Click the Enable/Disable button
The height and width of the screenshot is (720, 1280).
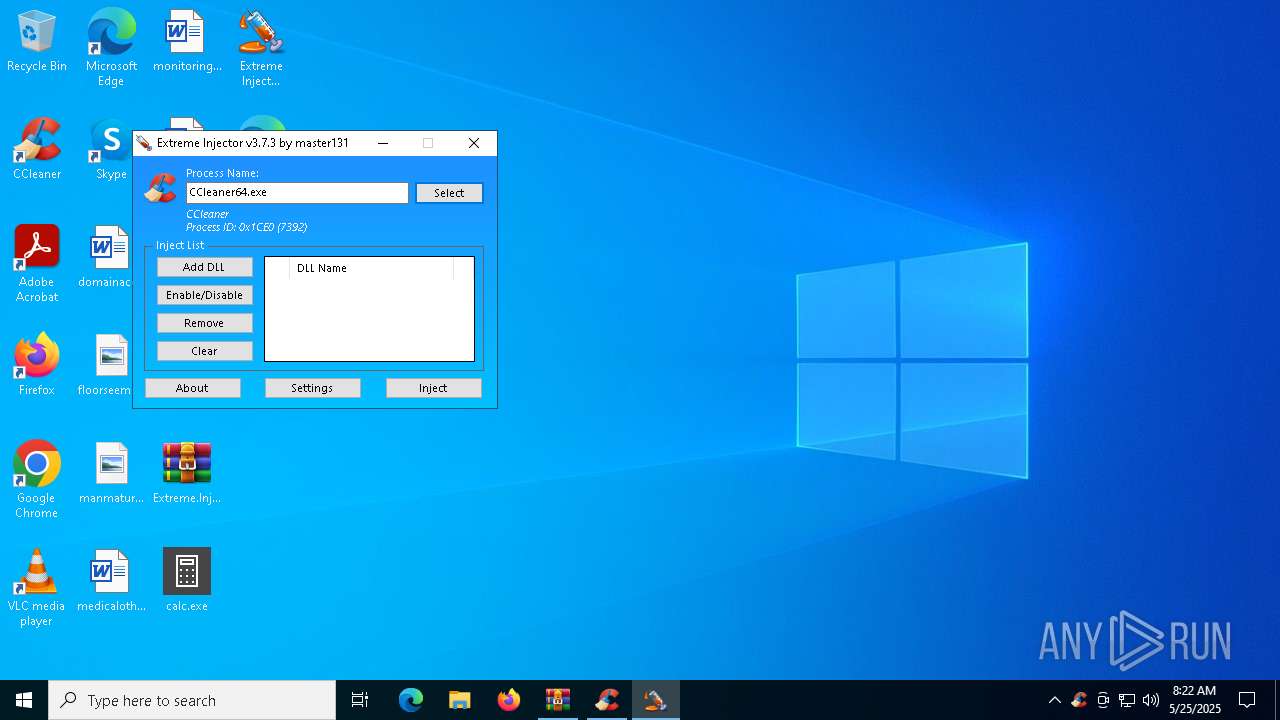[x=204, y=295]
